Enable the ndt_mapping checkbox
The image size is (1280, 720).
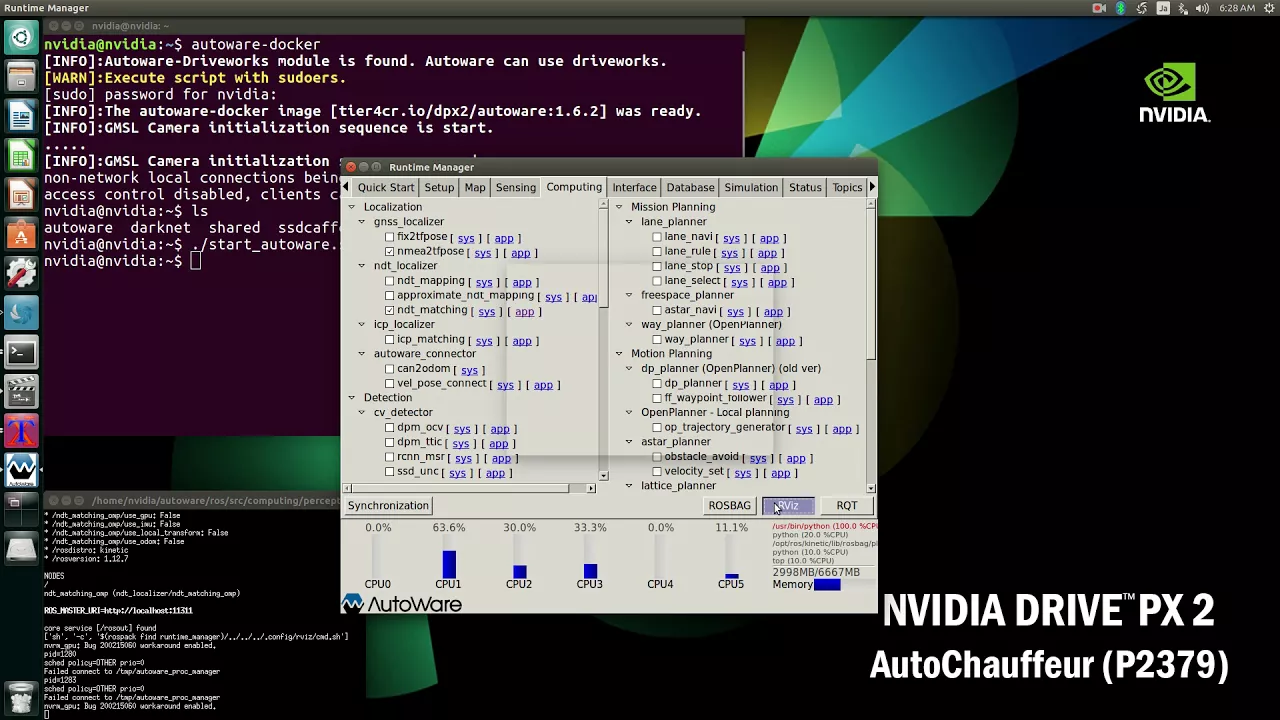(x=390, y=282)
